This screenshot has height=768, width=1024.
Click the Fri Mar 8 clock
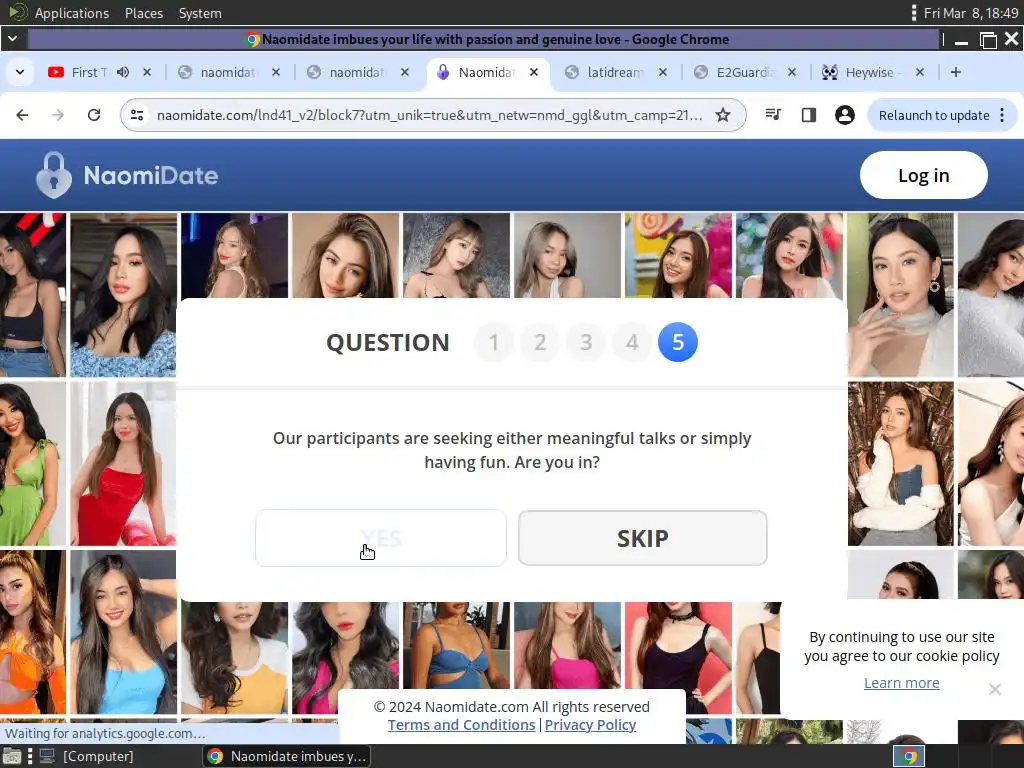pyautogui.click(x=971, y=13)
